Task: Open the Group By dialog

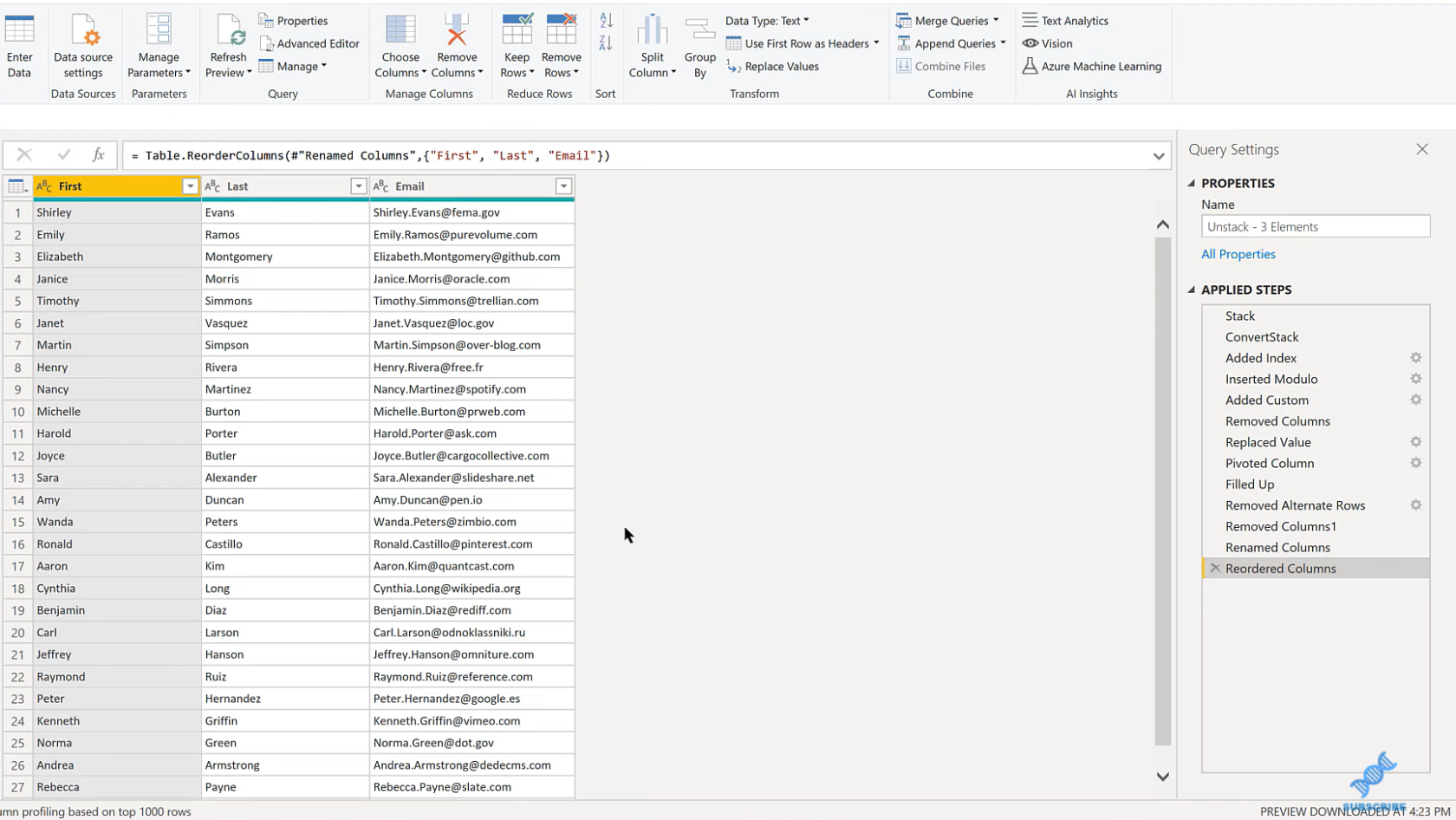Action: pos(699,46)
